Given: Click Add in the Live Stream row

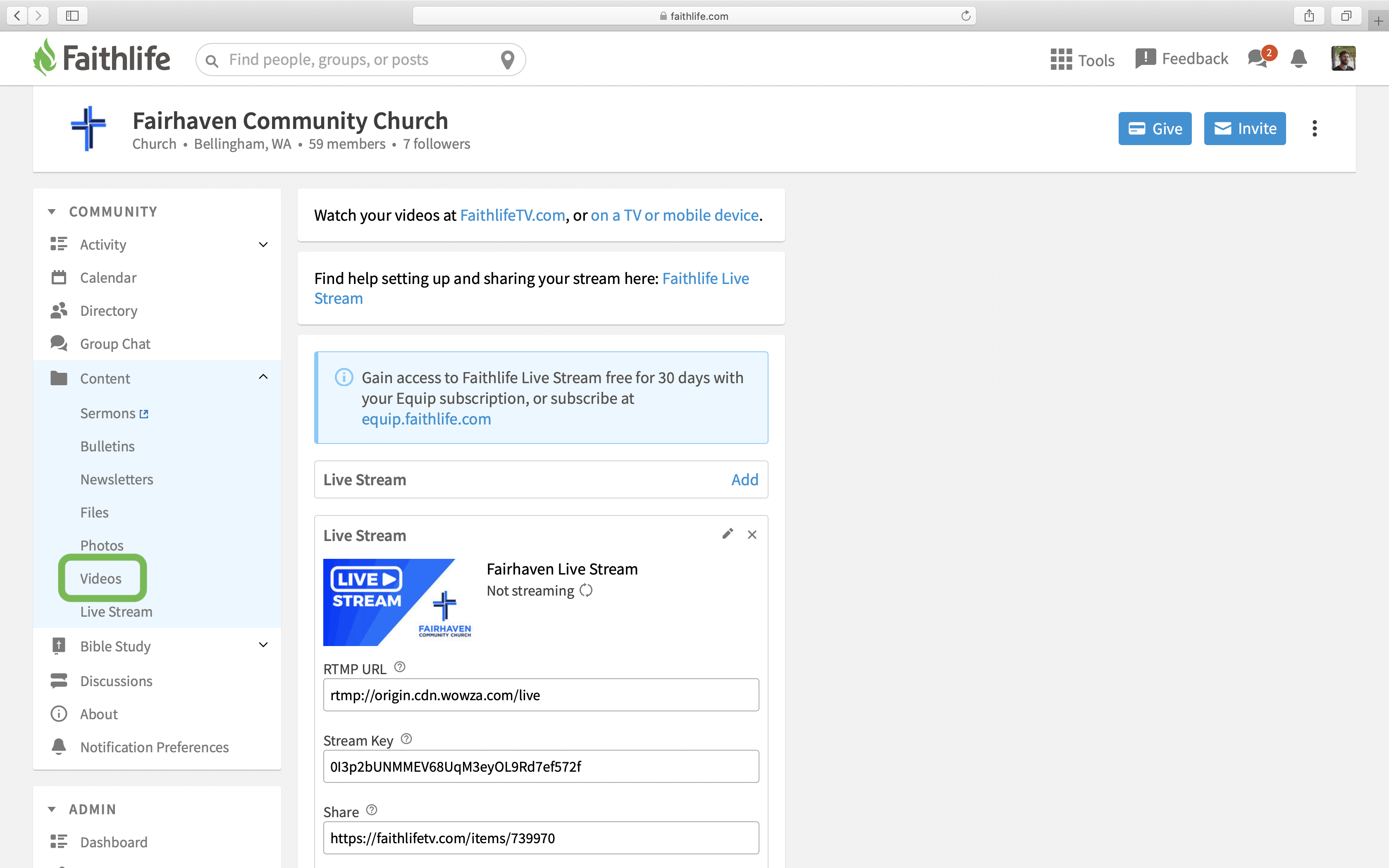Looking at the screenshot, I should point(745,479).
